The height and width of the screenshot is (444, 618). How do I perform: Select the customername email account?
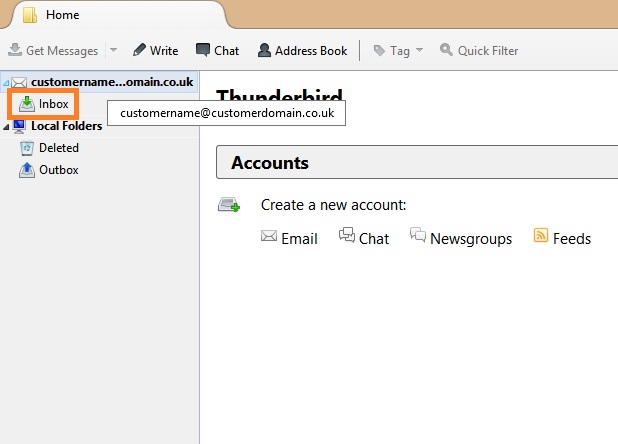coord(110,81)
